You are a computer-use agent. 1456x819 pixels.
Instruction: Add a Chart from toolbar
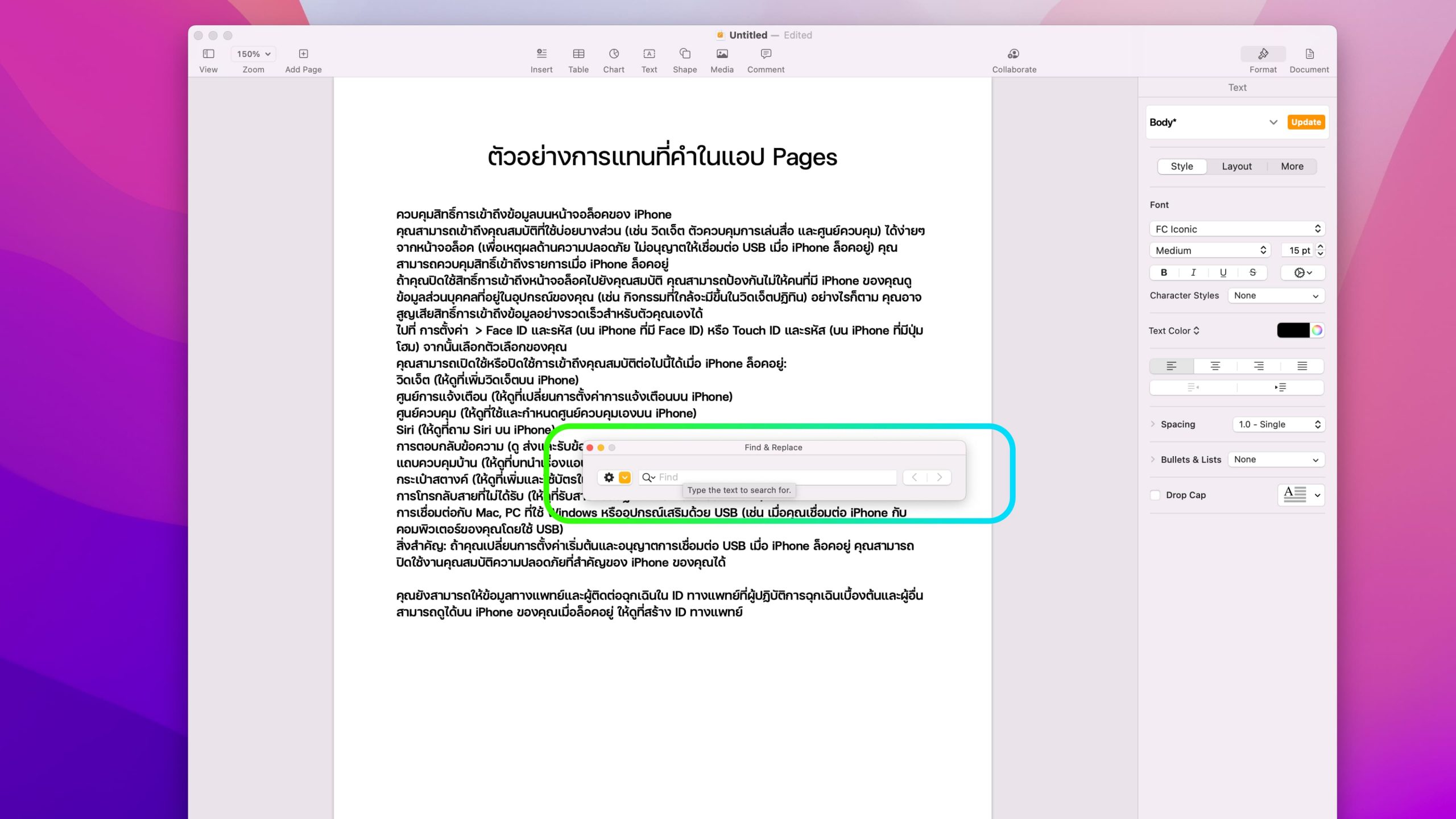click(x=613, y=54)
